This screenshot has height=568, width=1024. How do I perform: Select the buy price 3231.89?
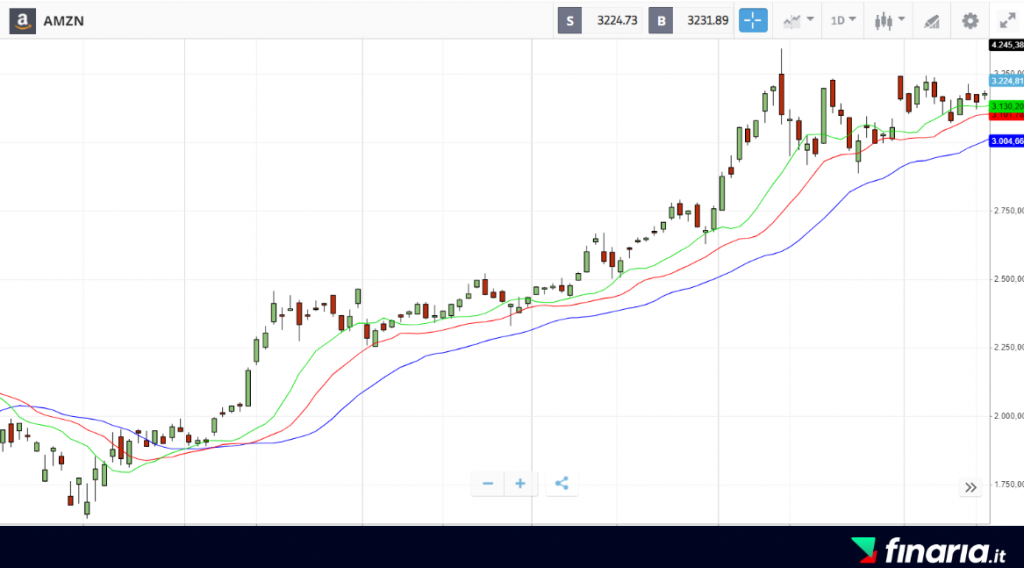coord(707,21)
